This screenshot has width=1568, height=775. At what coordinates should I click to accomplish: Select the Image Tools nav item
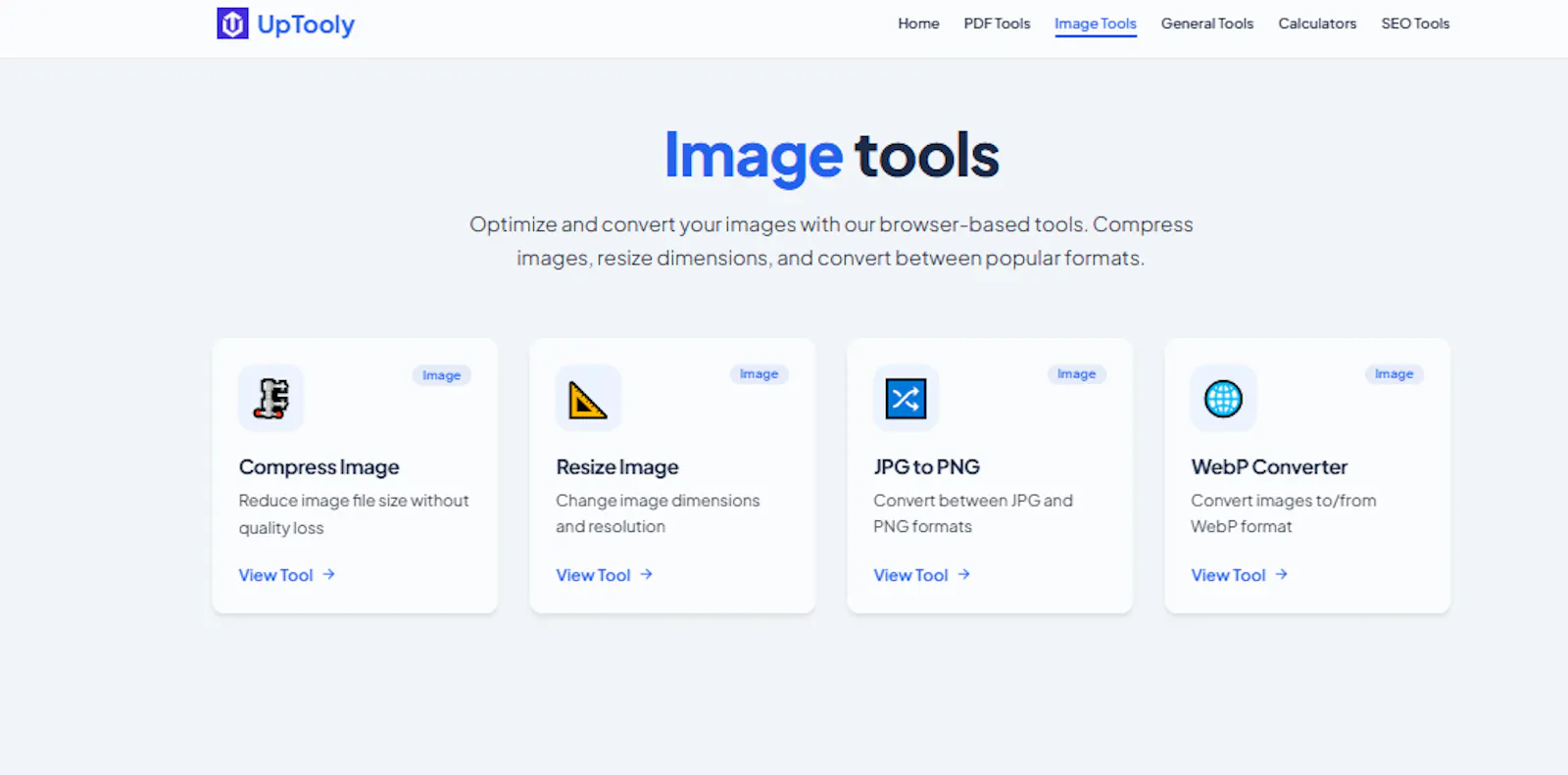click(1096, 24)
